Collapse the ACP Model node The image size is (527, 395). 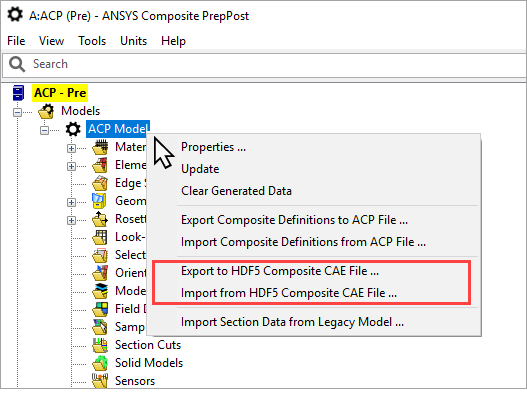click(x=44, y=130)
